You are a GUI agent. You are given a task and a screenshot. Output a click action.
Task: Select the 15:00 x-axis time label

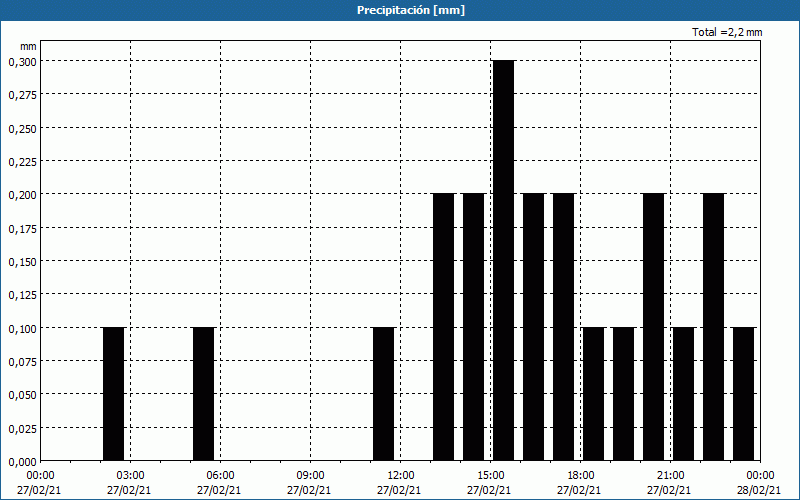point(490,476)
